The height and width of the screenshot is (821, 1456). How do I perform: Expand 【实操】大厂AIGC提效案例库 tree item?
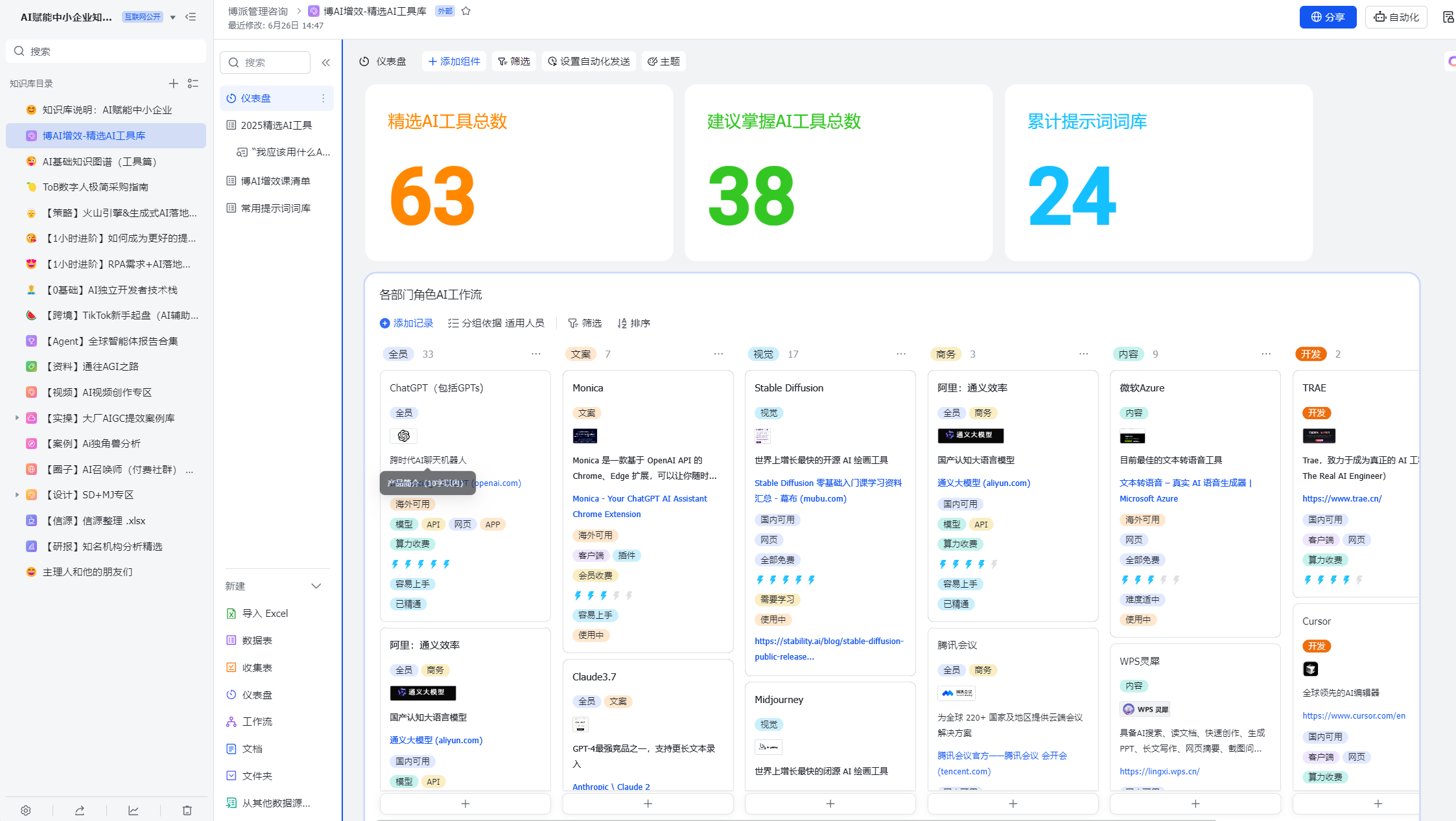pyautogui.click(x=17, y=418)
